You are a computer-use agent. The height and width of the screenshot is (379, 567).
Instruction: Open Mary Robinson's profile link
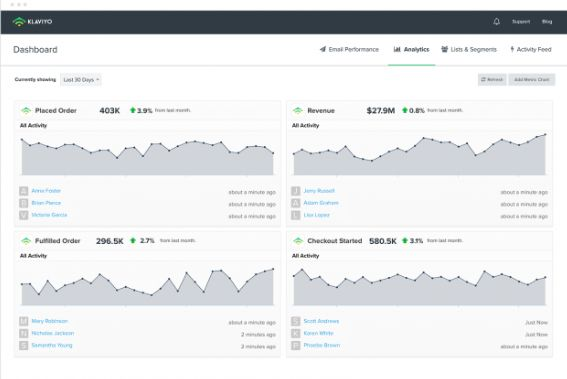50,321
